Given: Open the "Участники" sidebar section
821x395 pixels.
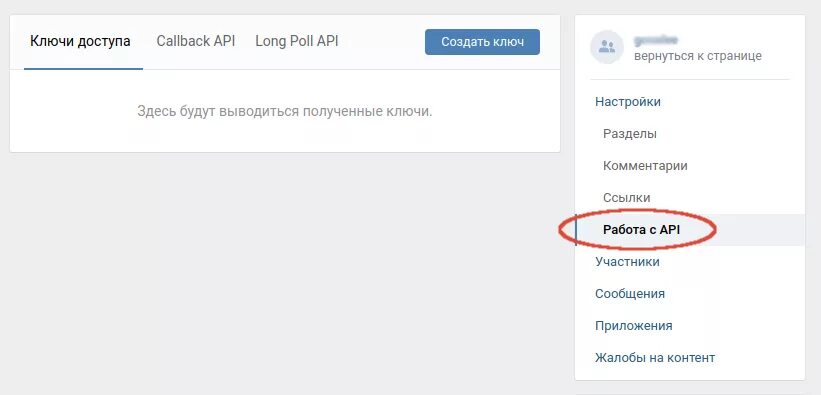Looking at the screenshot, I should coord(627,261).
